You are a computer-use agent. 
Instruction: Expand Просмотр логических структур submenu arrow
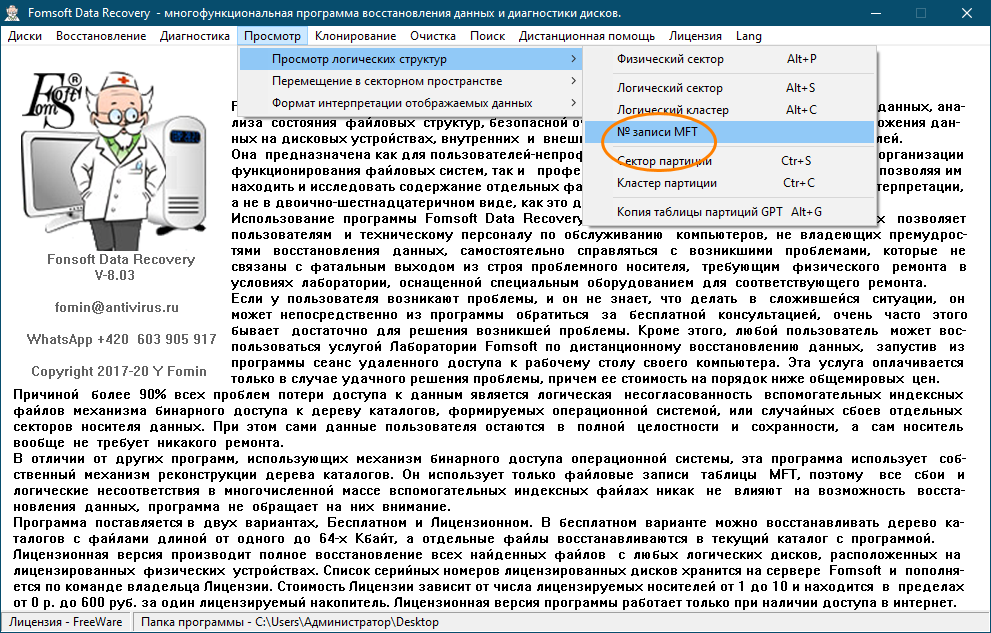pyautogui.click(x=573, y=59)
